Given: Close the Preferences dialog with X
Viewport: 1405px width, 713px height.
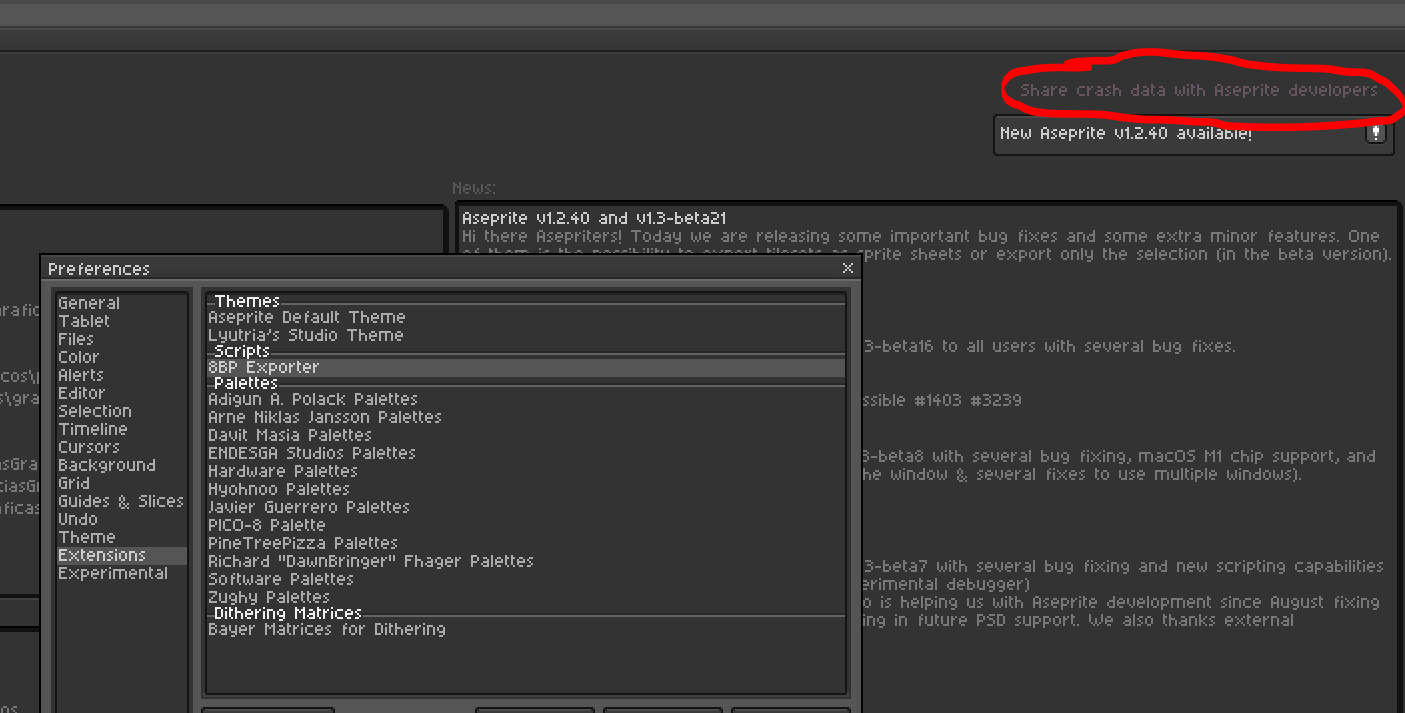Looking at the screenshot, I should [x=848, y=268].
